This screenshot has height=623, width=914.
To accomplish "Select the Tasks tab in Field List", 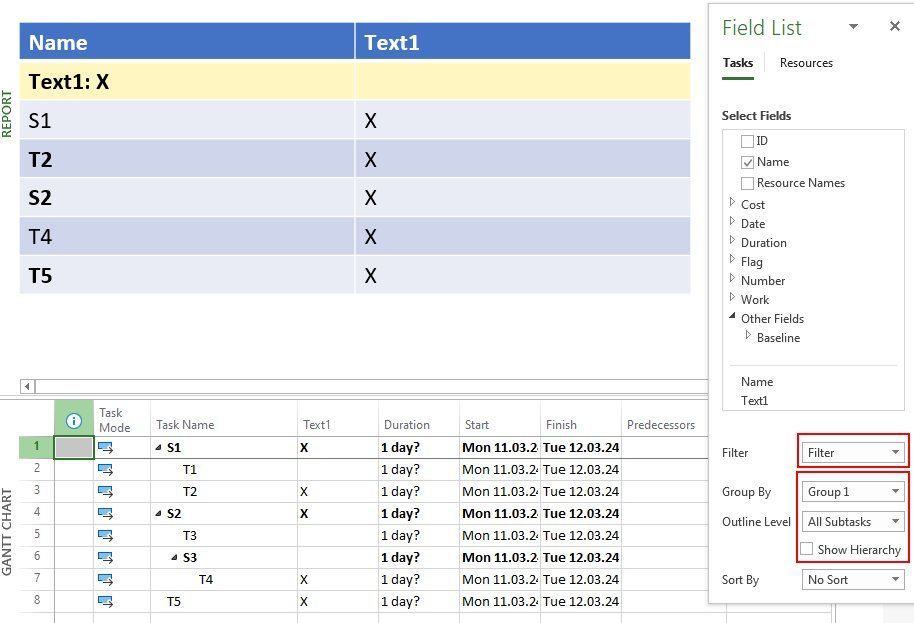I will click(x=738, y=63).
